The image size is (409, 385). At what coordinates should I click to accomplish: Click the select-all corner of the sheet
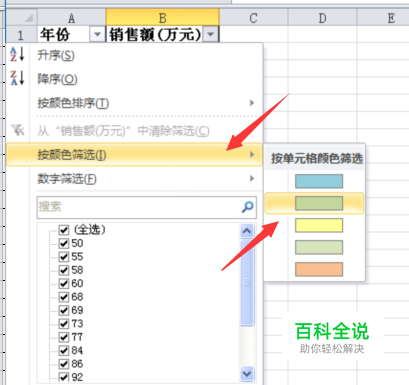point(21,17)
